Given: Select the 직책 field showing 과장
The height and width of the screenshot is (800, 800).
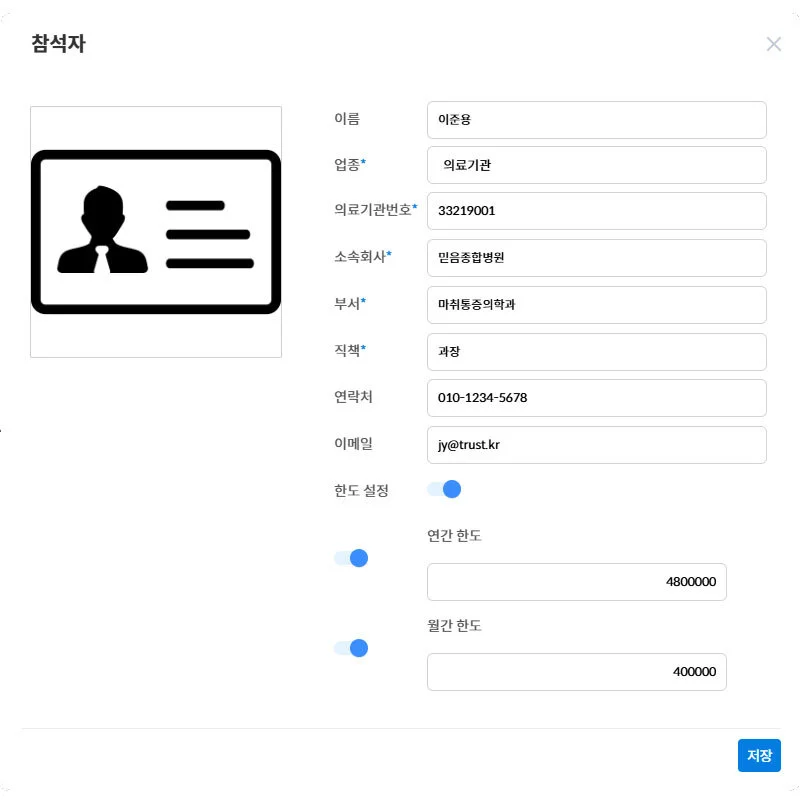Looking at the screenshot, I should click(597, 351).
